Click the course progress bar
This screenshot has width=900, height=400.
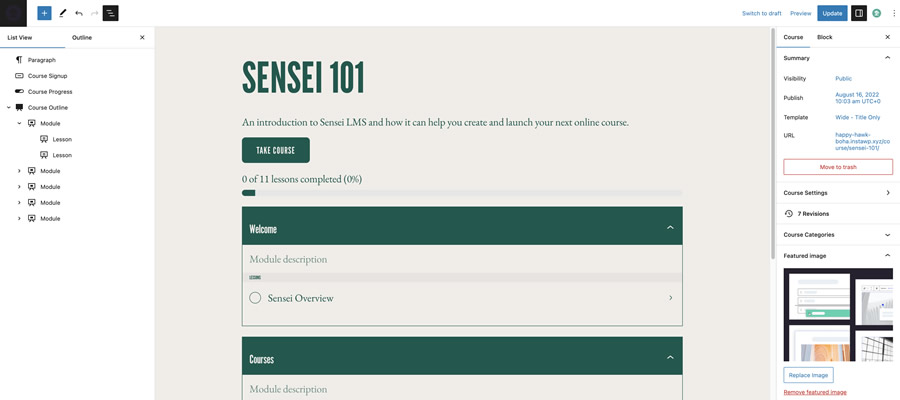coord(462,193)
